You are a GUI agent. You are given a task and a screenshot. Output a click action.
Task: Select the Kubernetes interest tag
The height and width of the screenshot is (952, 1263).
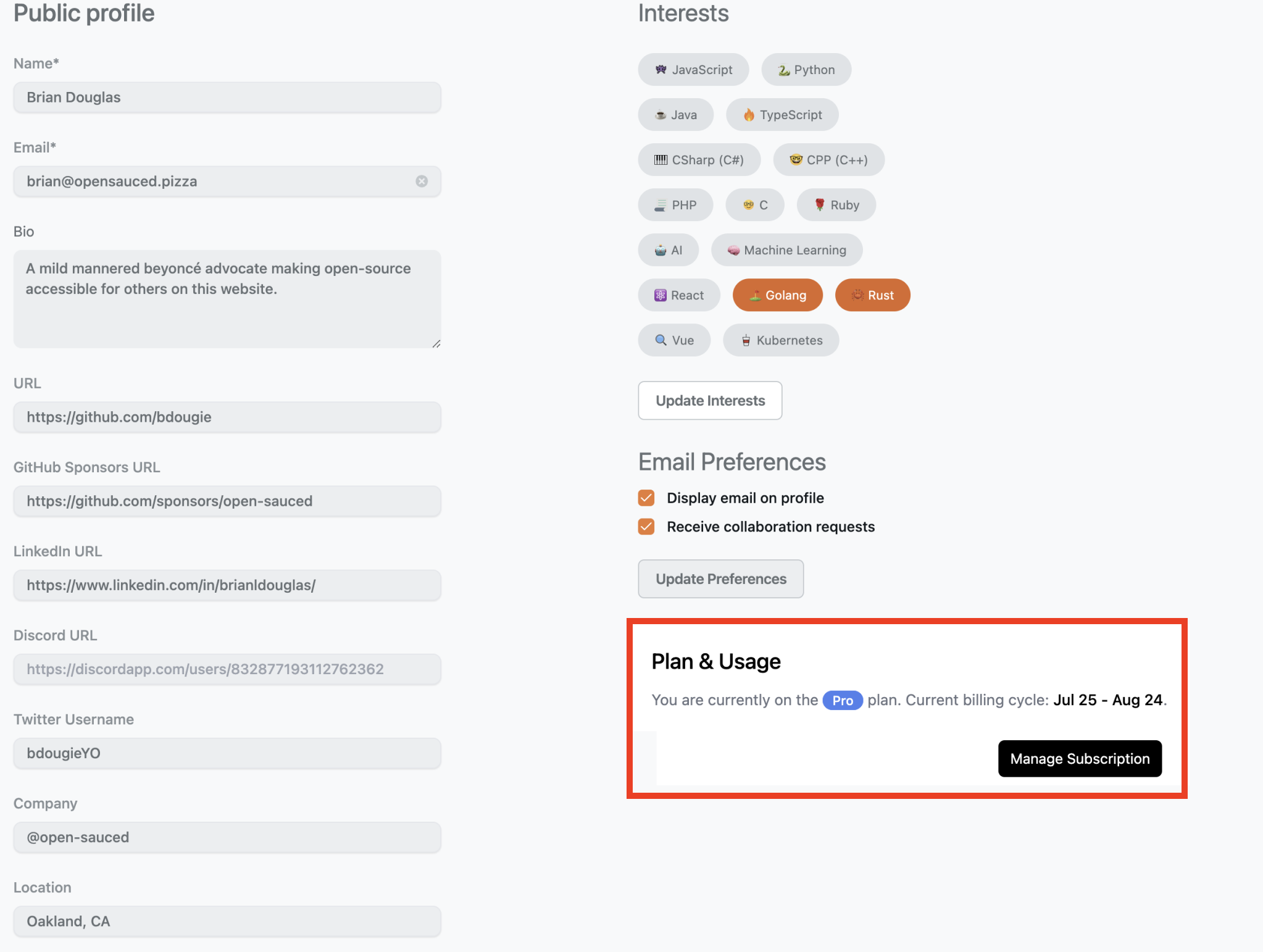[780, 340]
